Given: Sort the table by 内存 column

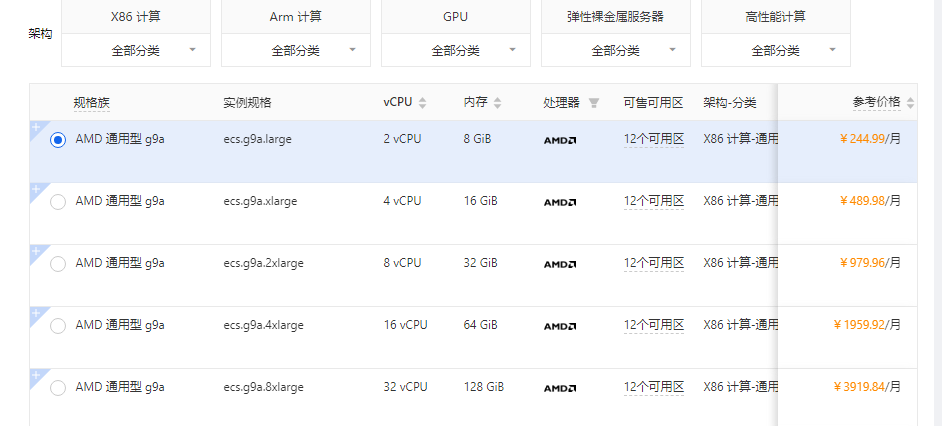Looking at the screenshot, I should pyautogui.click(x=497, y=103).
